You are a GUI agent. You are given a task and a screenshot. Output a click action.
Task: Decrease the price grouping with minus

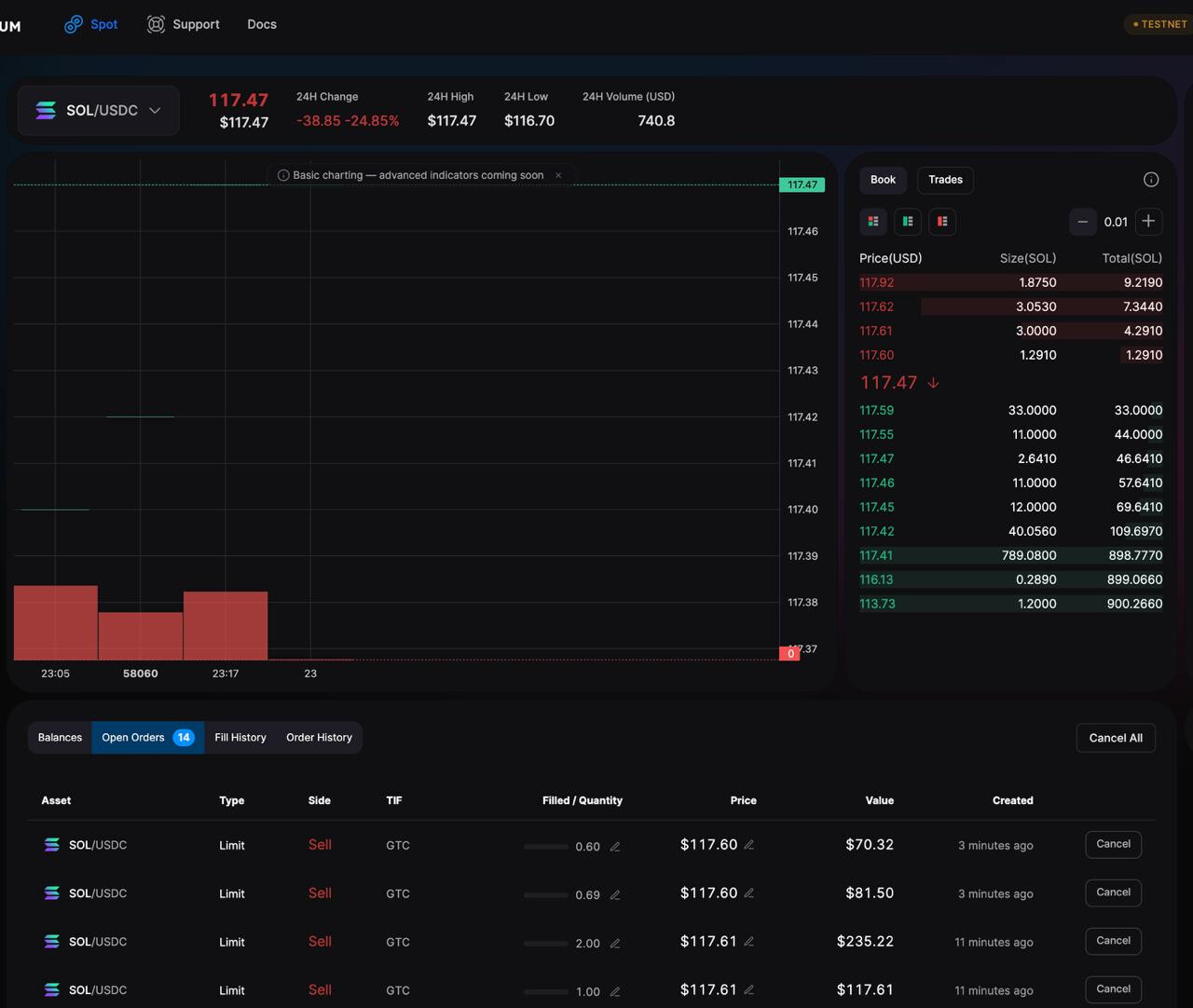point(1082,222)
